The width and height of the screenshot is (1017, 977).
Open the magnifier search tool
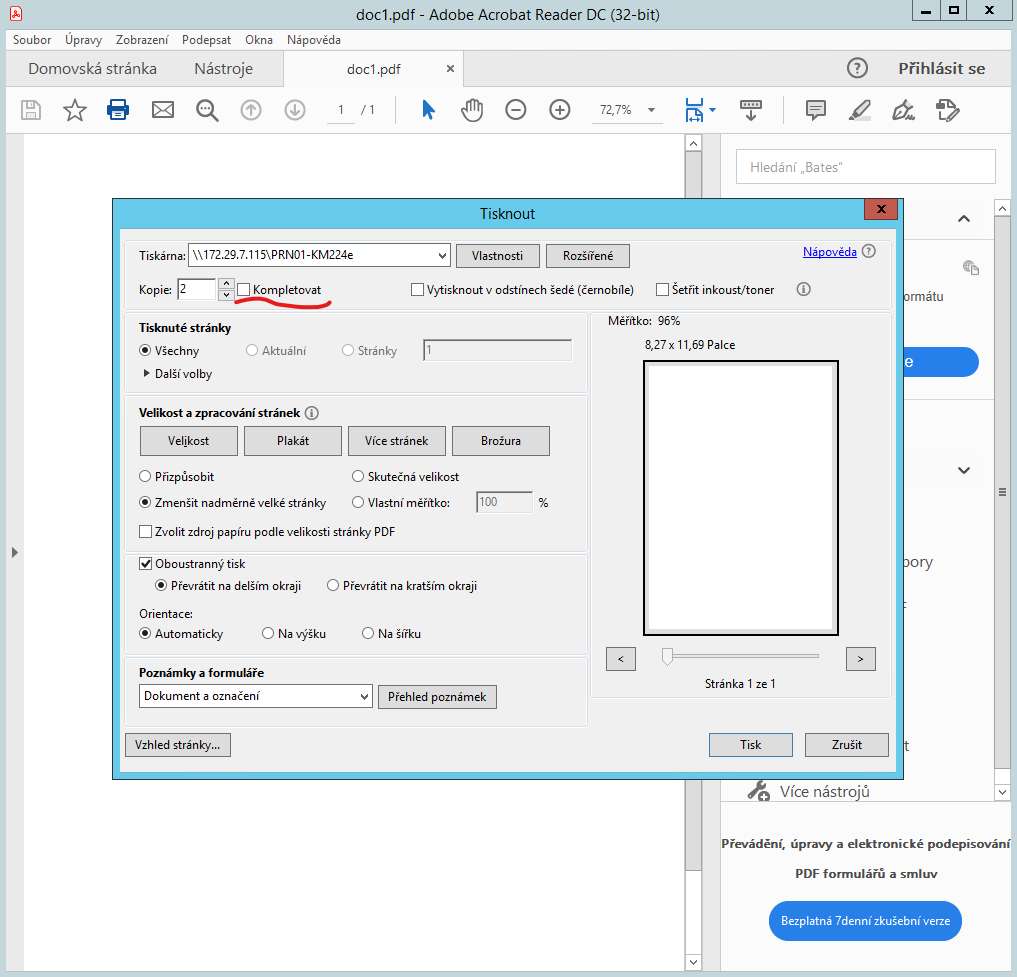[207, 110]
